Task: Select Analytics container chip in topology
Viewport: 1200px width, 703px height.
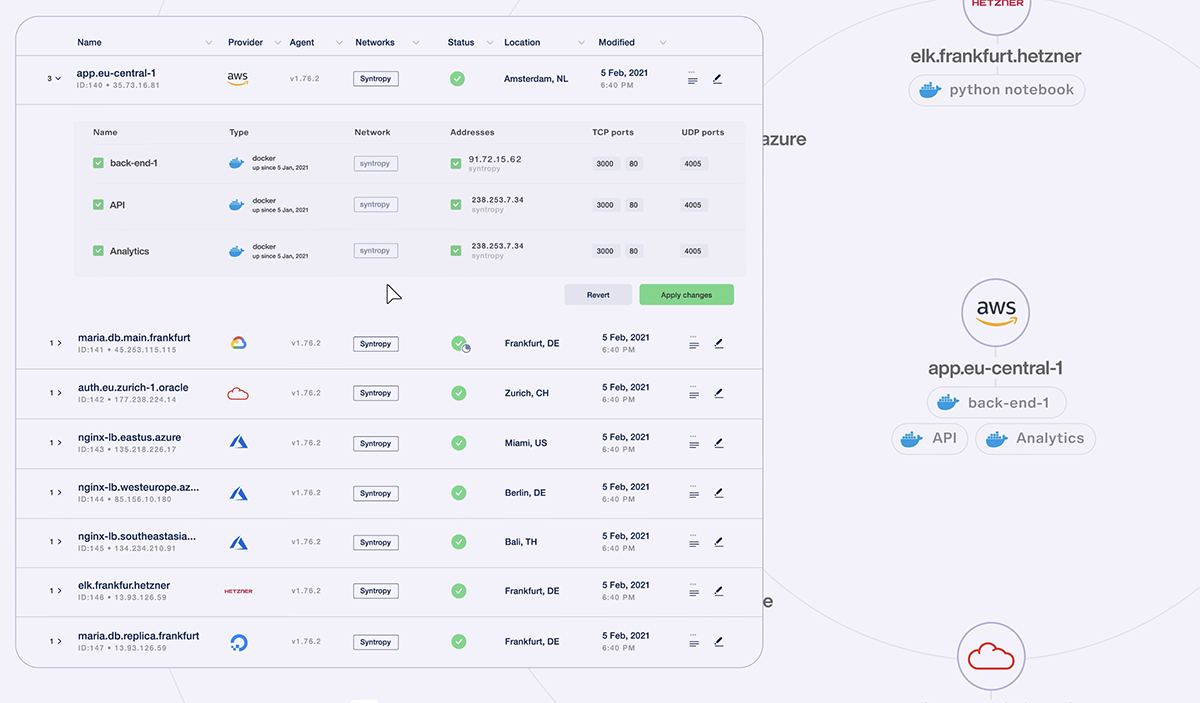Action: coord(1036,438)
